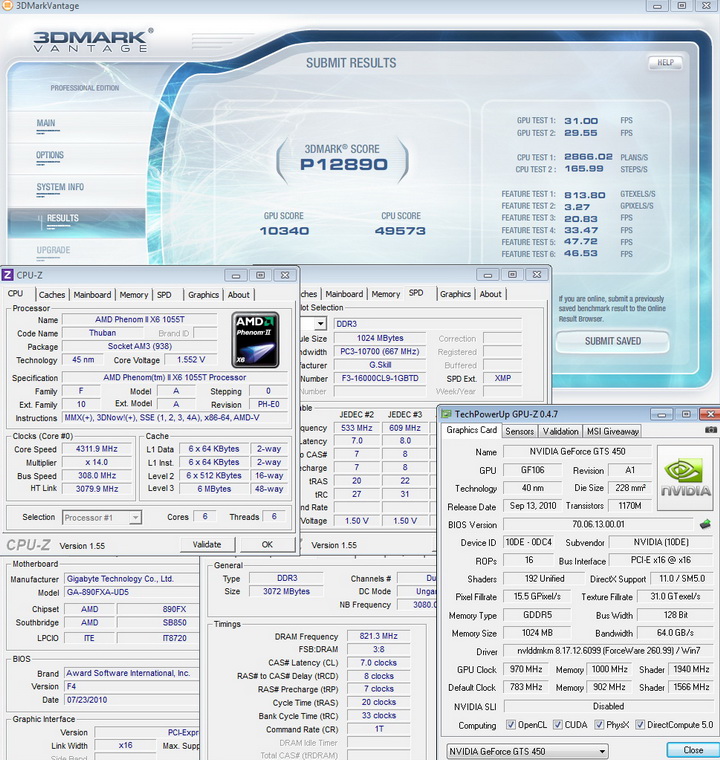Toggle the OpenCL checkbox in GPU-Z
The width and height of the screenshot is (720, 760).
[511, 725]
